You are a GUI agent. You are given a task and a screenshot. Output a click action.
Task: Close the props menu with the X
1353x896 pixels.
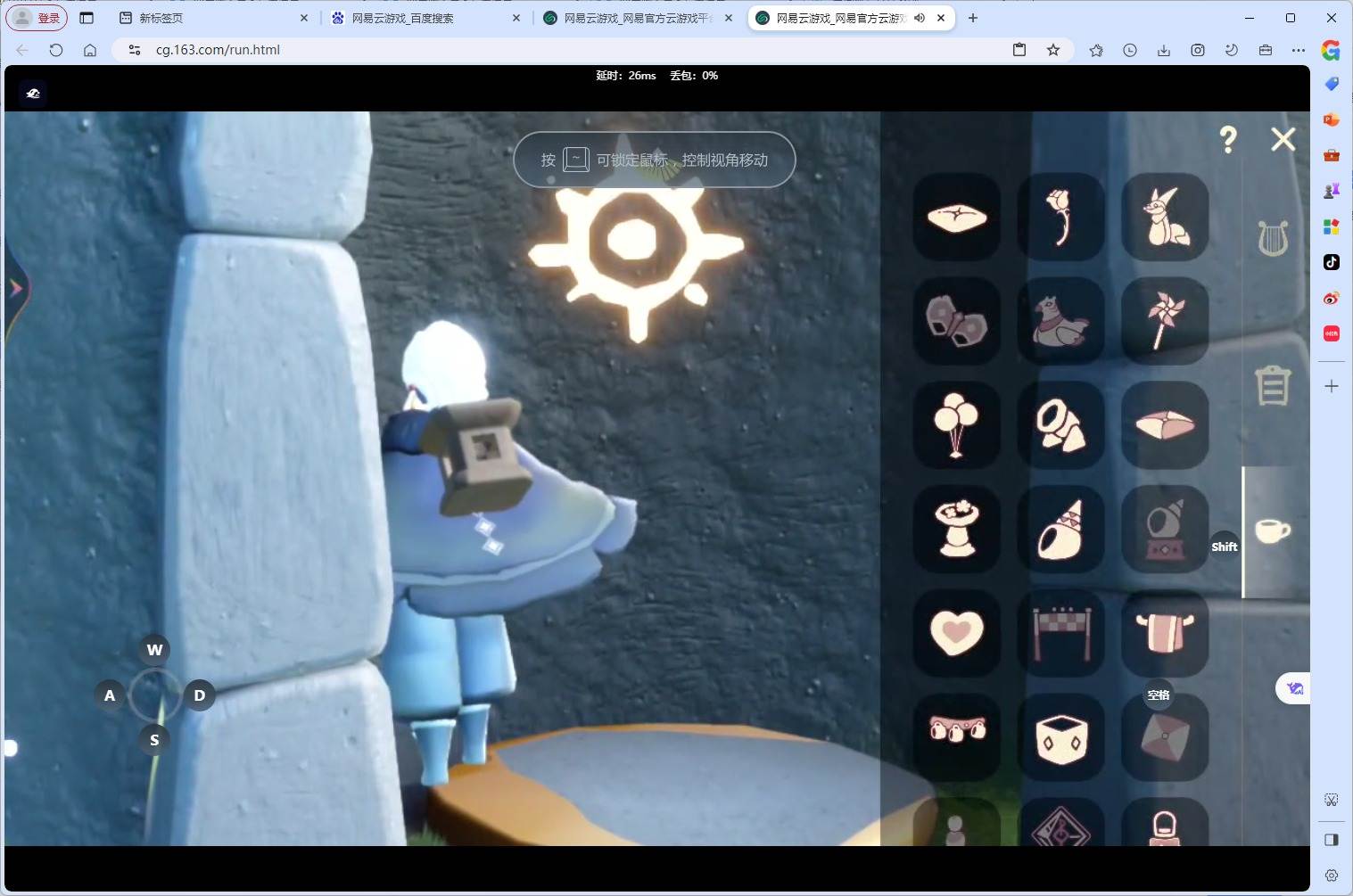pos(1283,139)
